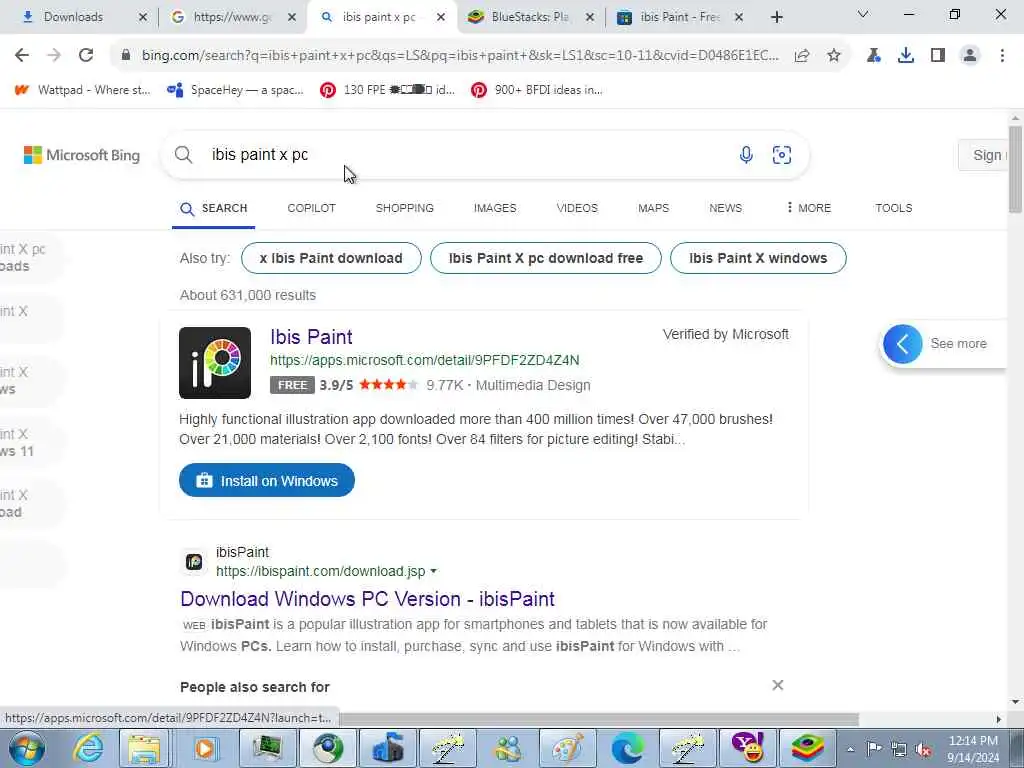
Task: Click the Install on Windows button
Action: (267, 481)
